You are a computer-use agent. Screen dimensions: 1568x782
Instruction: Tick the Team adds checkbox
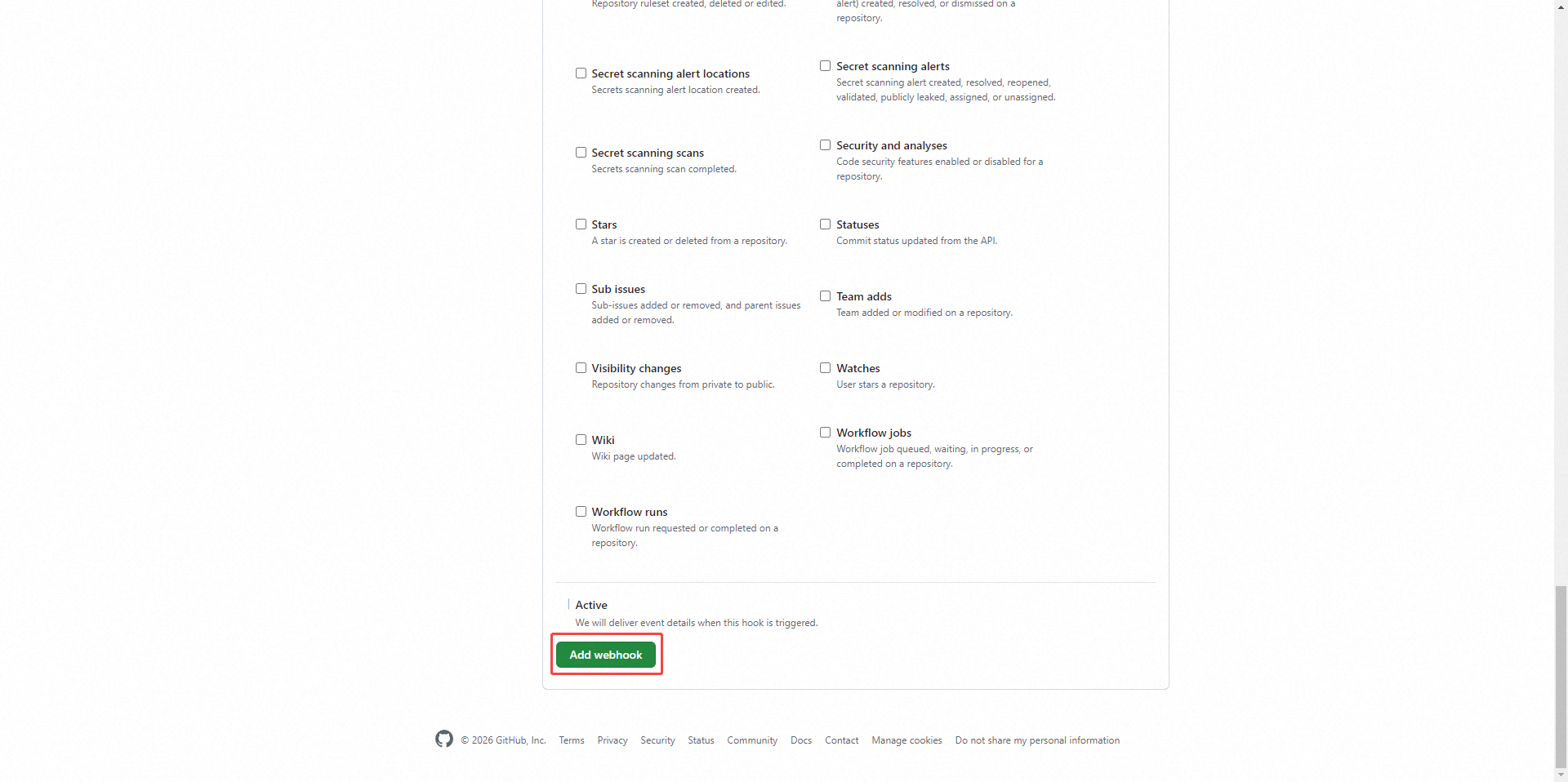[825, 296]
